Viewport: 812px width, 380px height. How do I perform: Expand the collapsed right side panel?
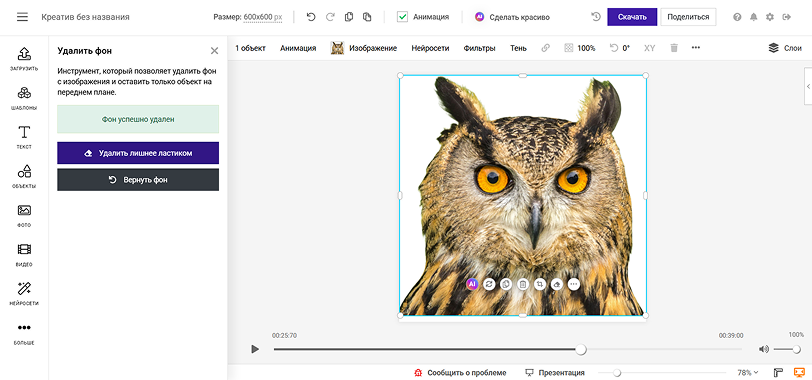(x=808, y=87)
